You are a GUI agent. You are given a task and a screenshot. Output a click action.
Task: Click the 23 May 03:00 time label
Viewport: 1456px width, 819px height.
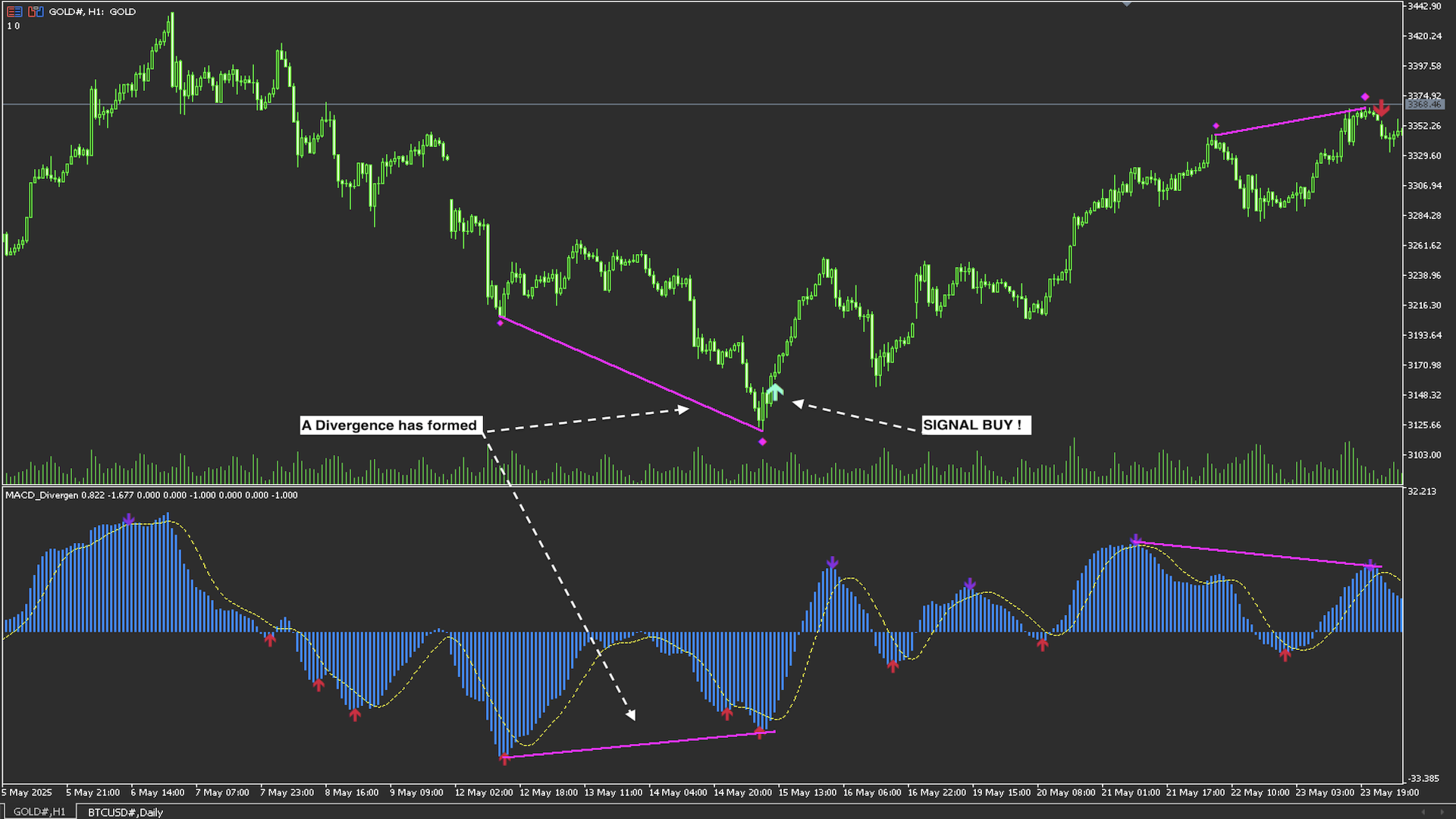1326,792
